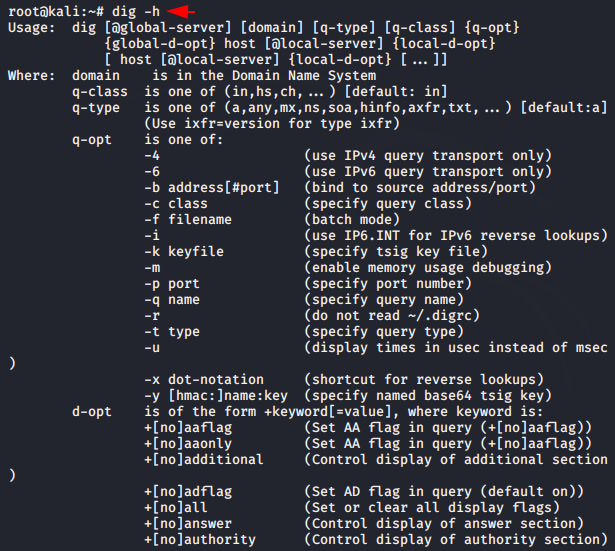Click the '-p port' option
This screenshot has height=551, width=615.
(172, 284)
